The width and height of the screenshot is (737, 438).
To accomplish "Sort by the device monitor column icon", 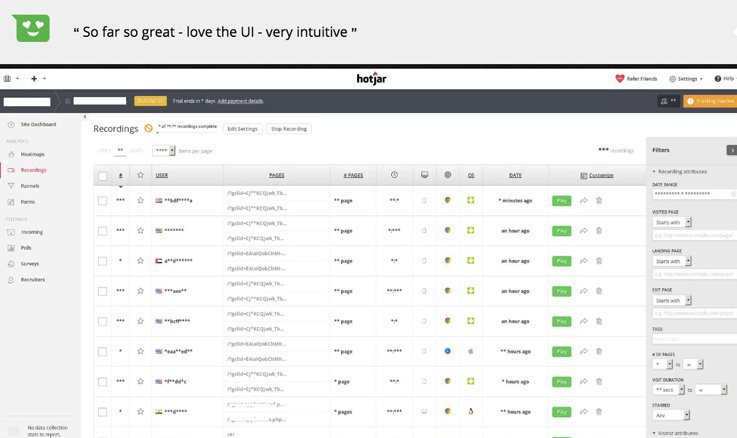I will (x=424, y=175).
